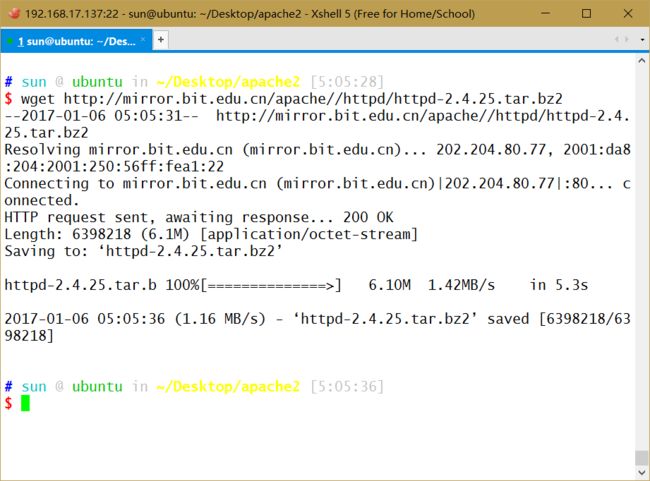Click the '6.10M' downloaded size
Viewport: 650px width, 481px height.
point(390,285)
